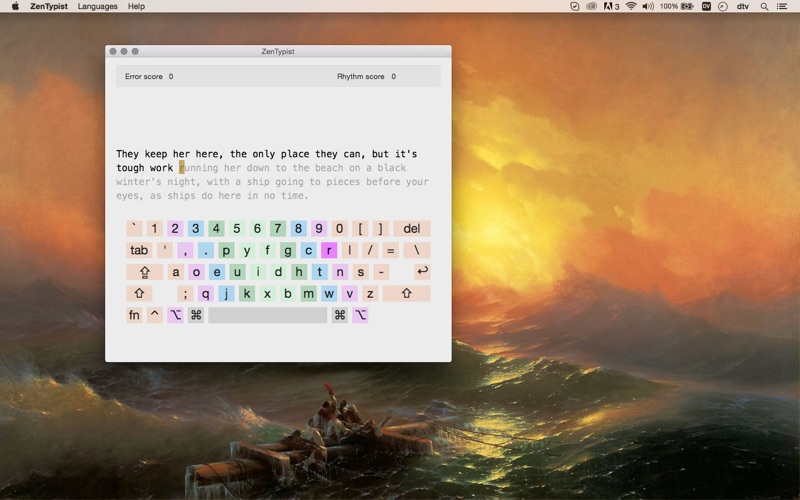
Task: Click the tab key
Action: click(139, 250)
